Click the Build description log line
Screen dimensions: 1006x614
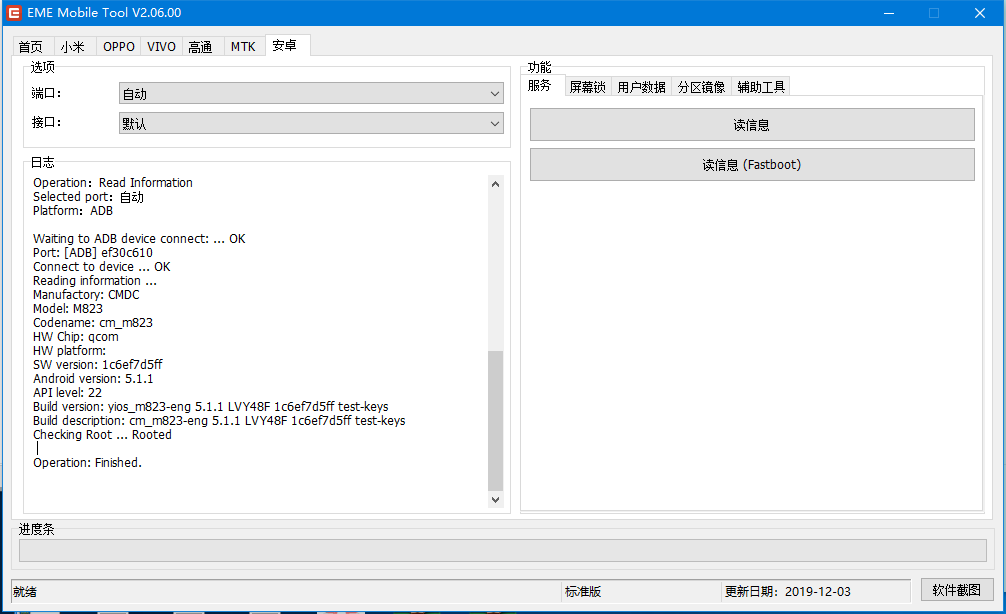pyautogui.click(x=219, y=421)
